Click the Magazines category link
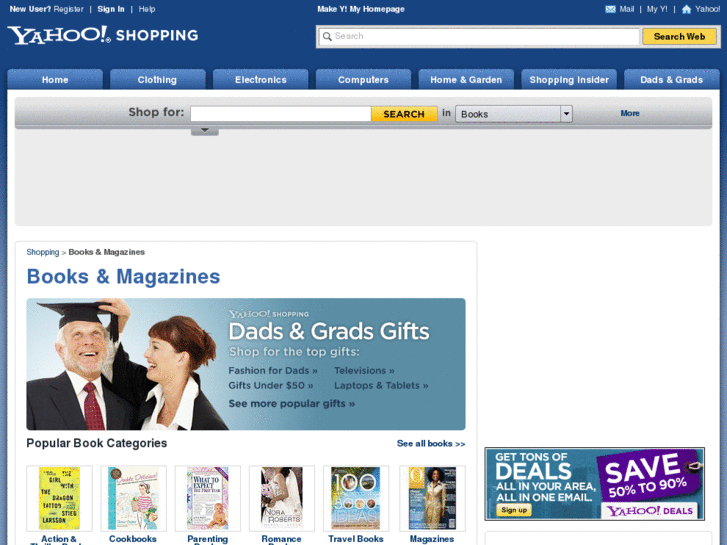This screenshot has width=727, height=545. pos(432,539)
